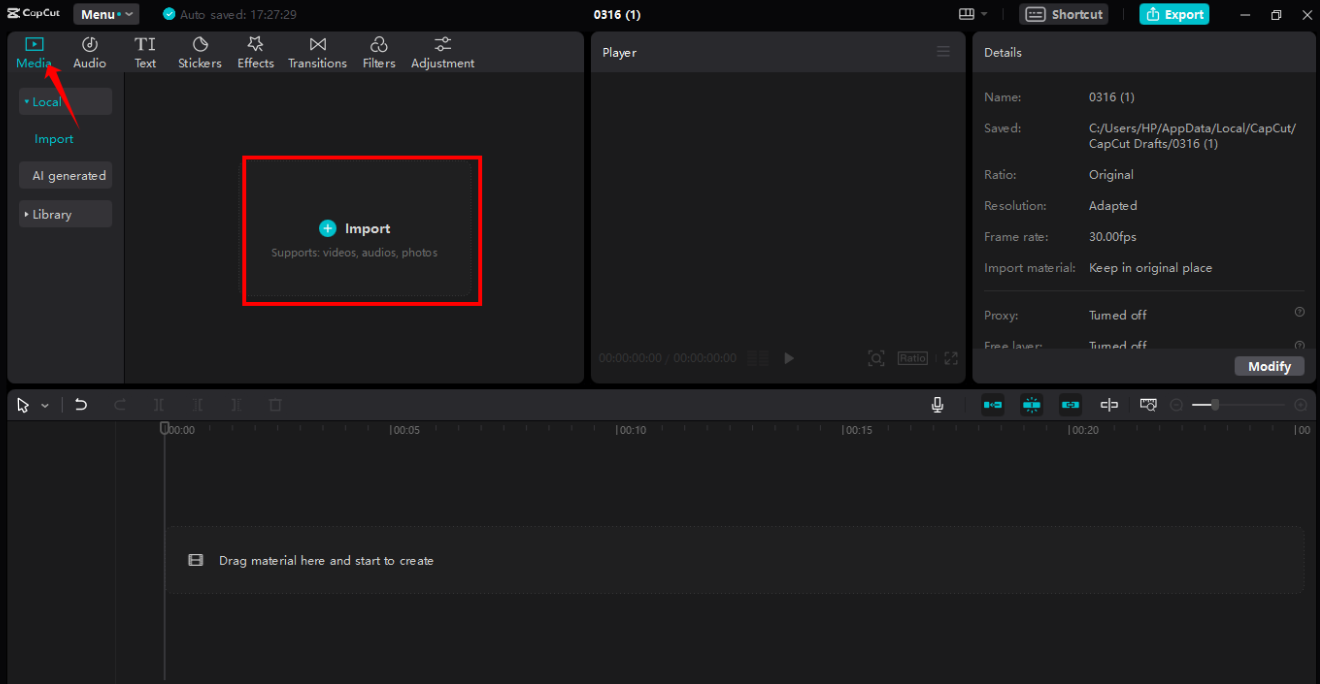Click the Undo arrow
The height and width of the screenshot is (684, 1320).
click(x=81, y=404)
